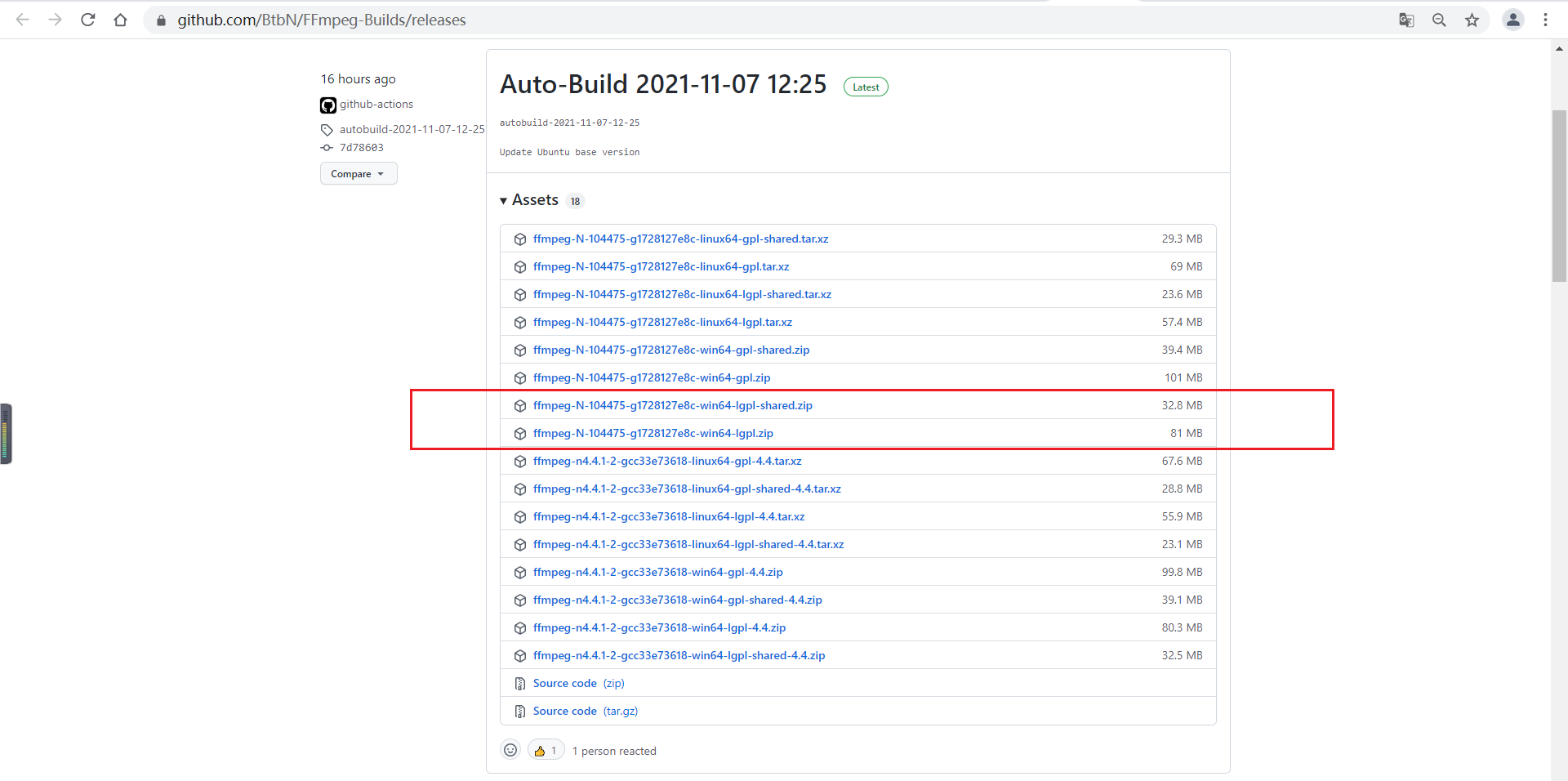
Task: Click the Latest release badge
Action: coord(866,87)
